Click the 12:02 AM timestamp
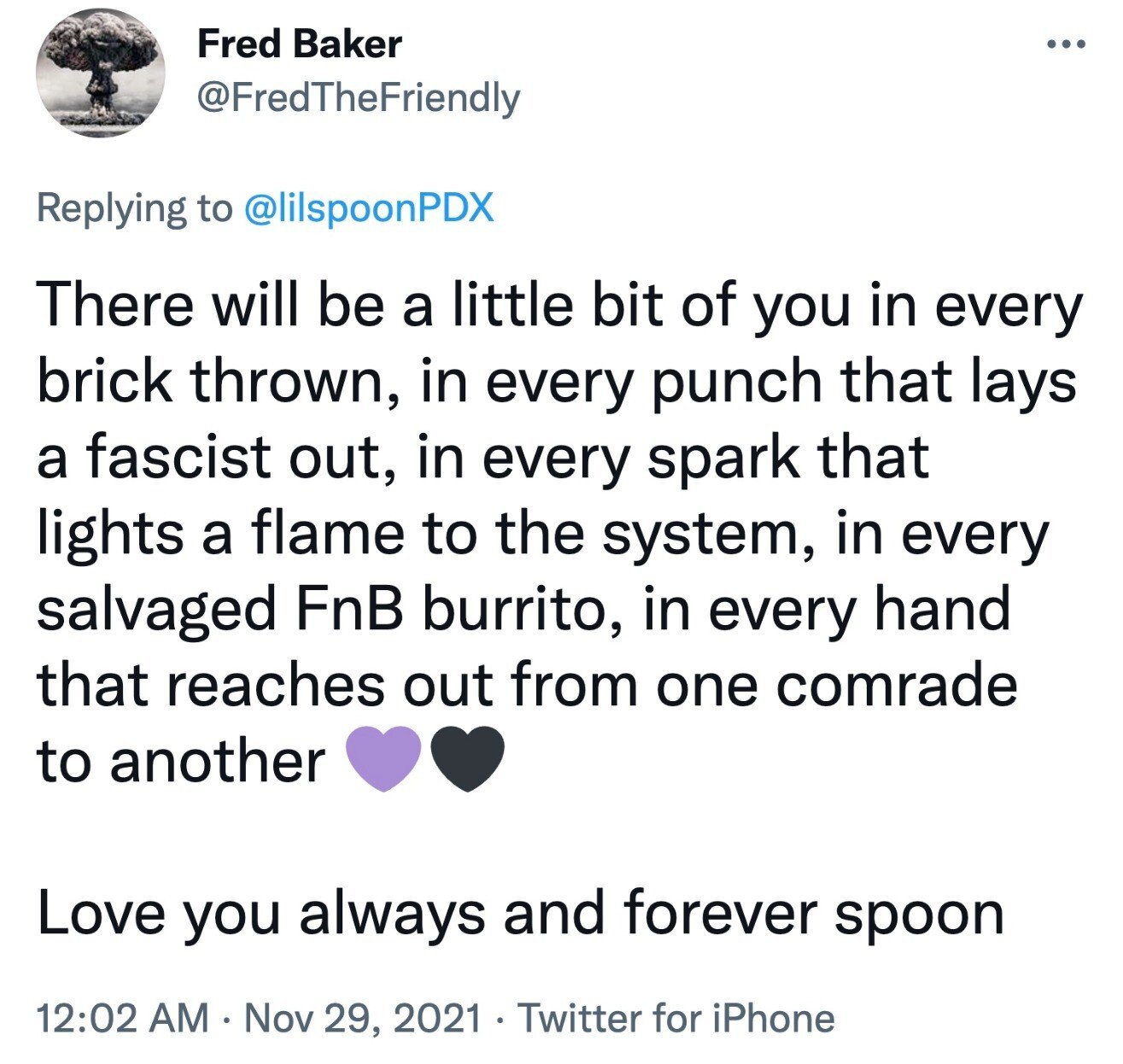This screenshot has width=1123, height=1064. point(123,1018)
